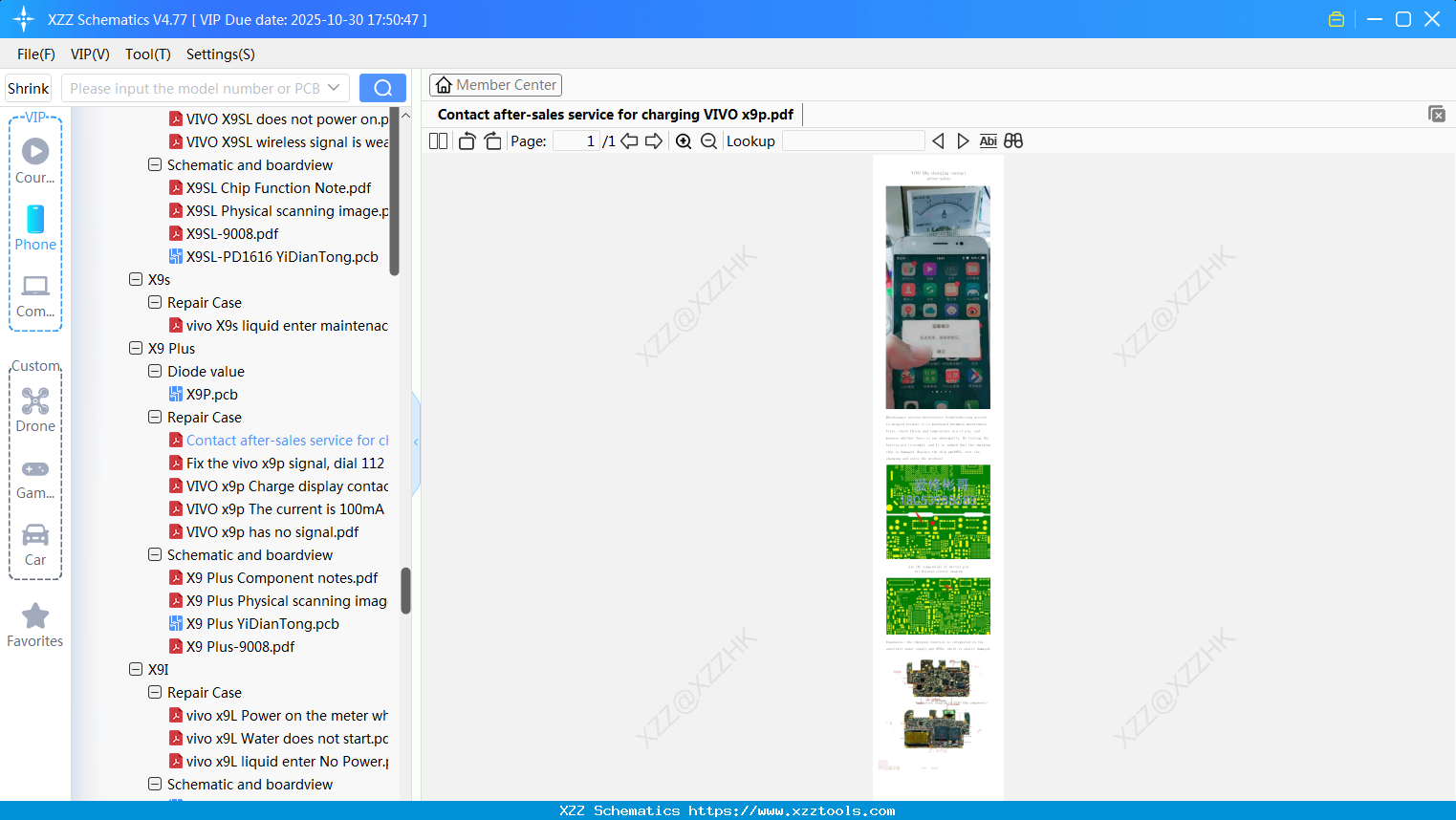The height and width of the screenshot is (820, 1456).
Task: Open X9 Plus YiDianTong.pcb file
Action: tap(262, 624)
